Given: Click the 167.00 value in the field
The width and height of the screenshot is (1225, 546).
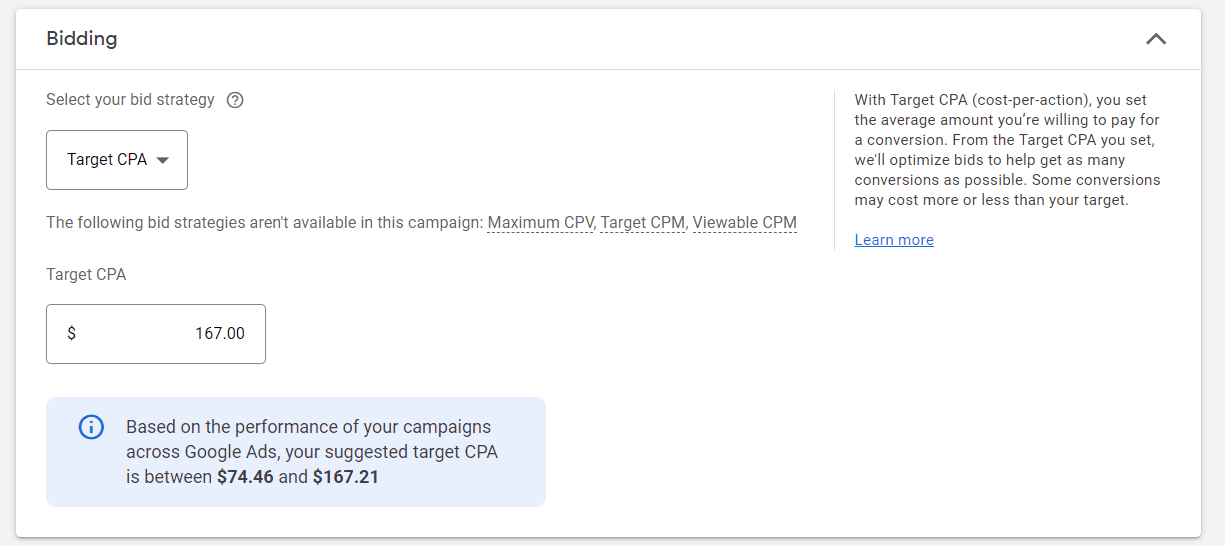Looking at the screenshot, I should click(219, 334).
